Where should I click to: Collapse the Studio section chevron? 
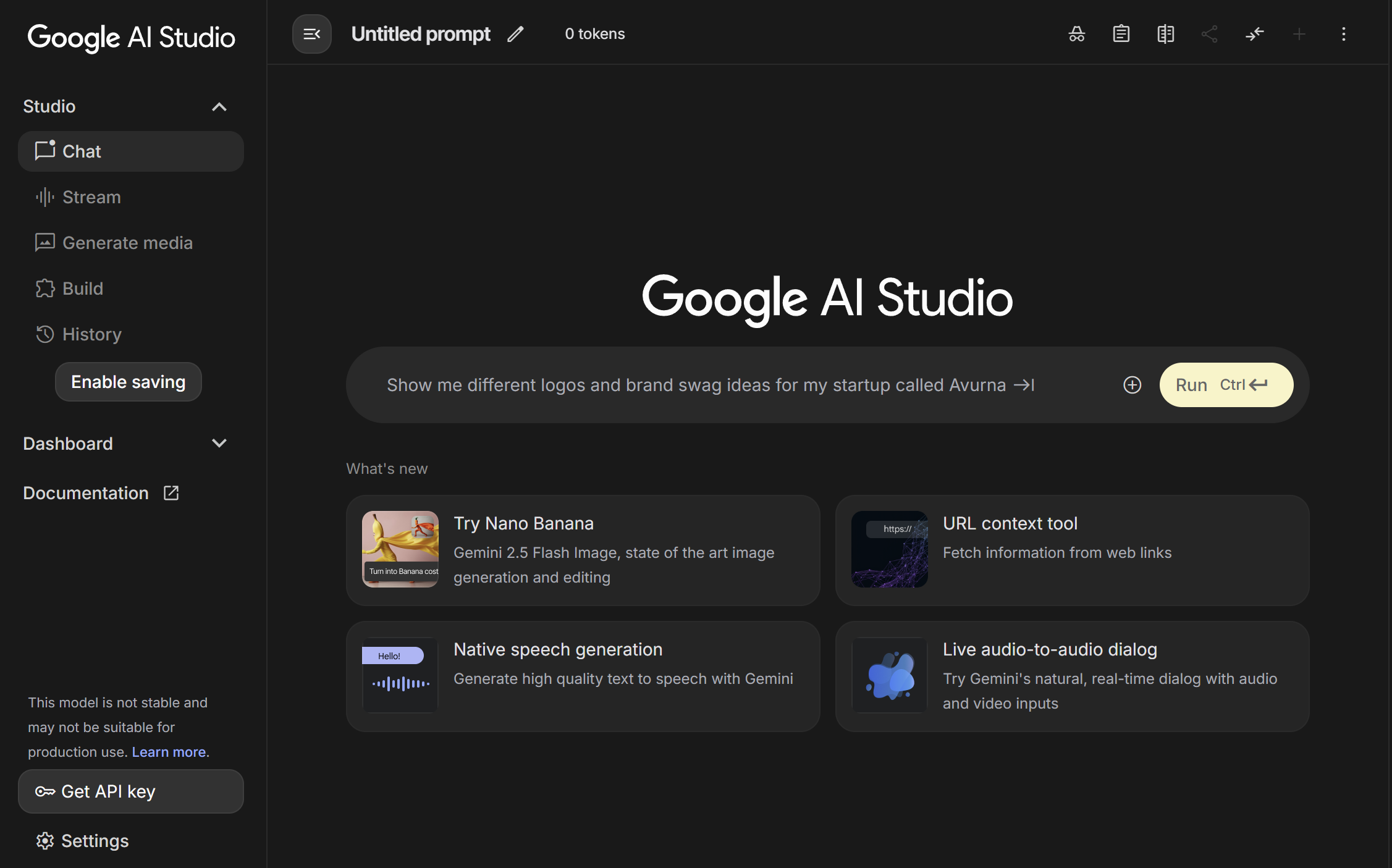(219, 107)
